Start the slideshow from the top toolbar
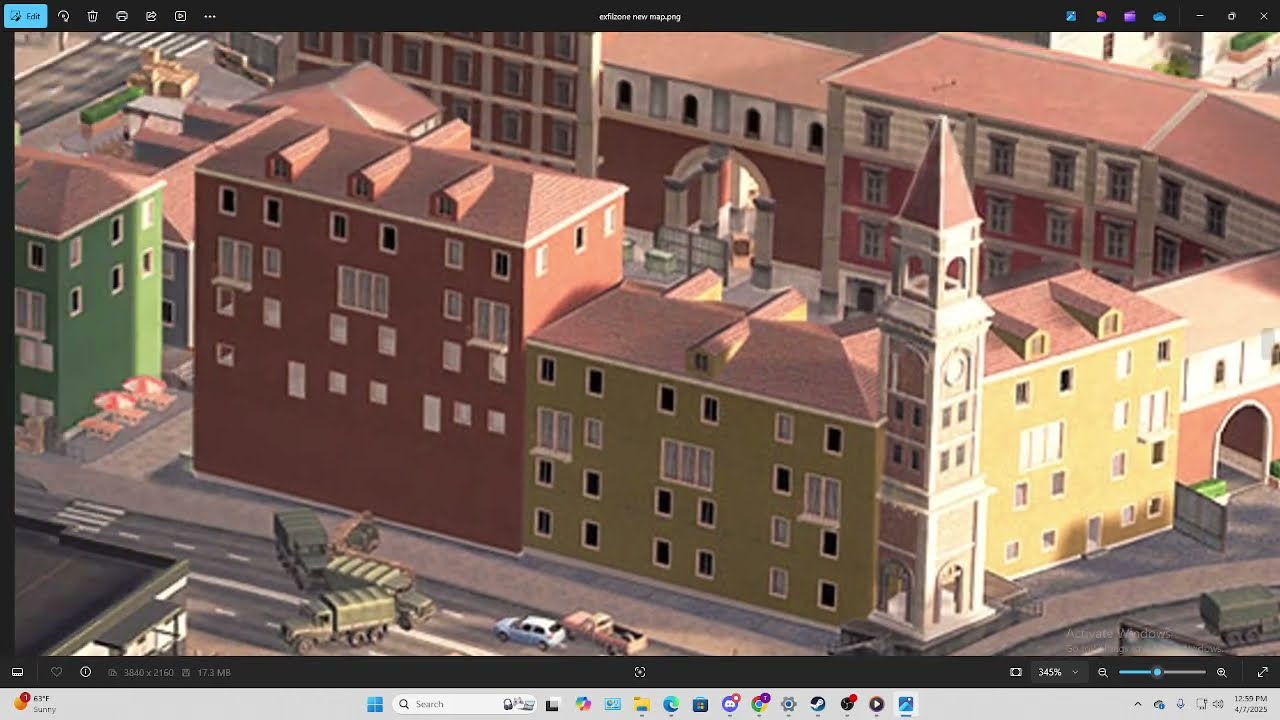Screen dimensions: 1280x720 click(x=180, y=16)
